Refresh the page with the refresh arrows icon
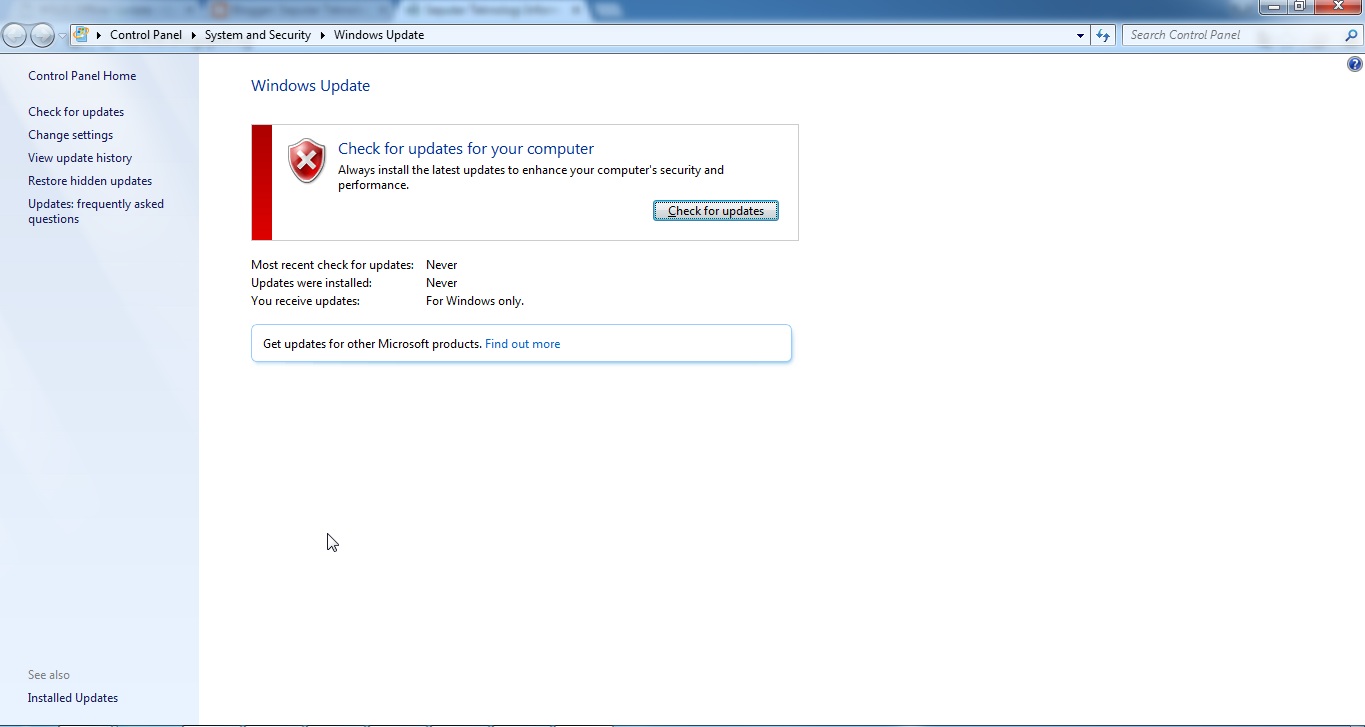The height and width of the screenshot is (727, 1365). point(1101,34)
